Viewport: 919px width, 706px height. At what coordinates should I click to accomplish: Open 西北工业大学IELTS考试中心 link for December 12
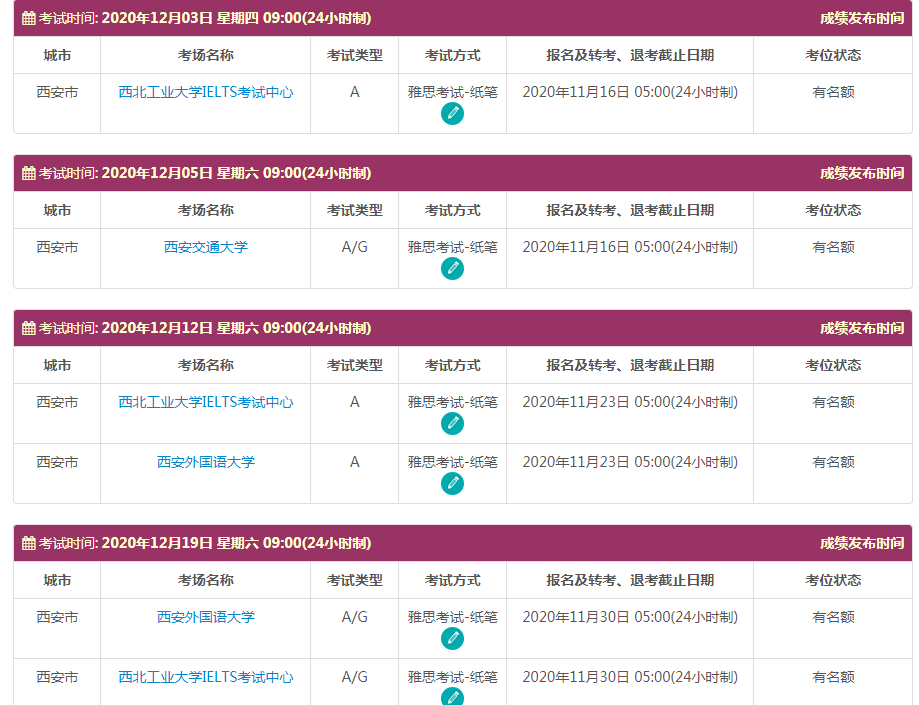tap(206, 402)
